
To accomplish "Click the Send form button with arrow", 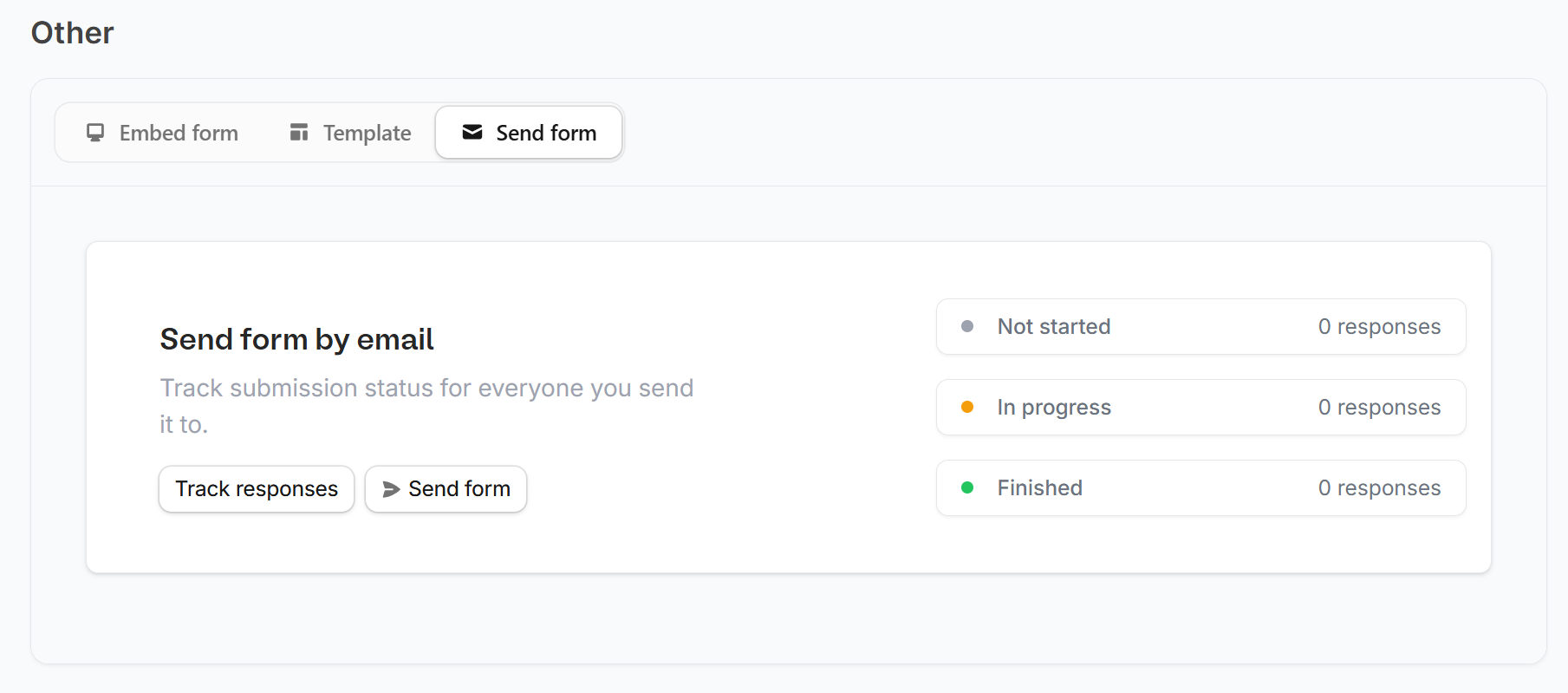I will tap(446, 489).
